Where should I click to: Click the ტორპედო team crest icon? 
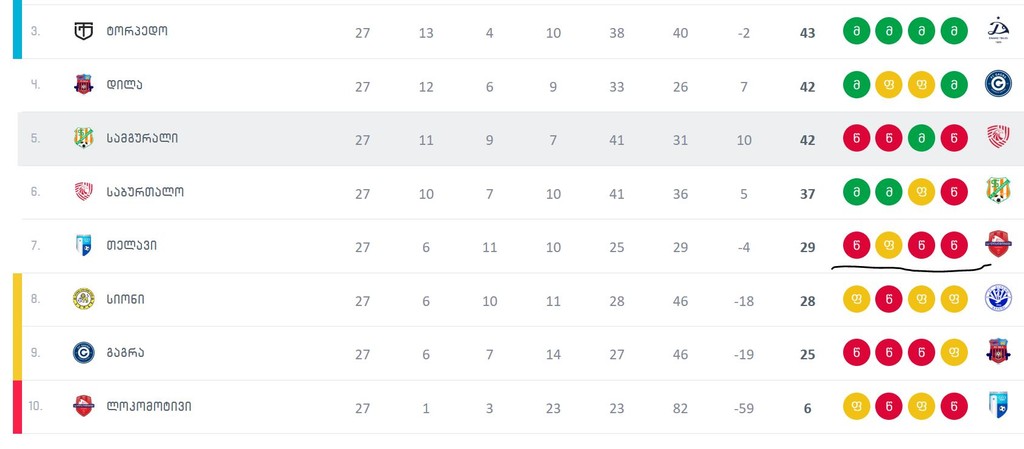(x=84, y=31)
